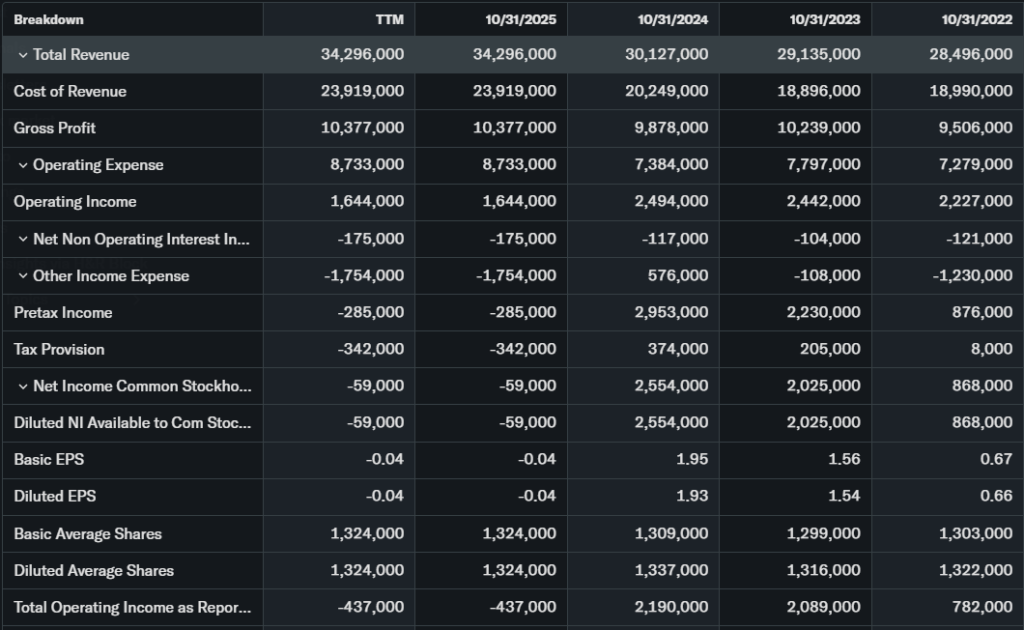Expand the Net Non Operating Interest chevron
The height and width of the screenshot is (630, 1024).
(23, 239)
